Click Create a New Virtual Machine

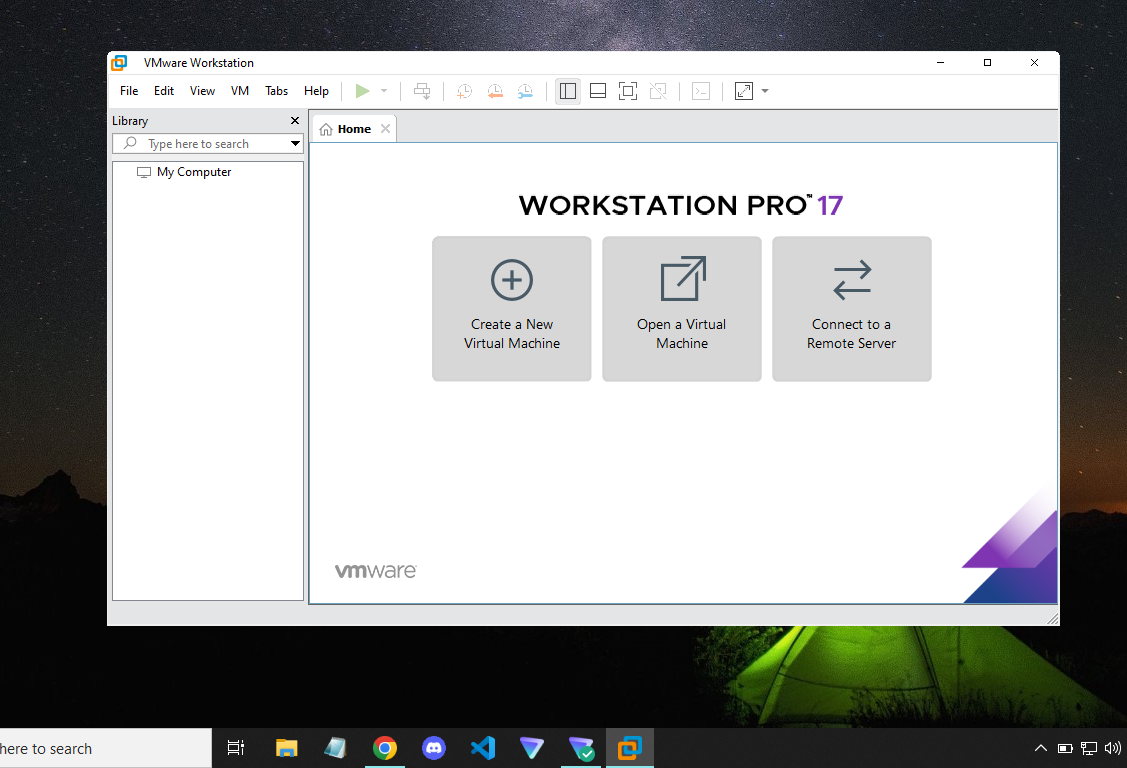tap(511, 308)
